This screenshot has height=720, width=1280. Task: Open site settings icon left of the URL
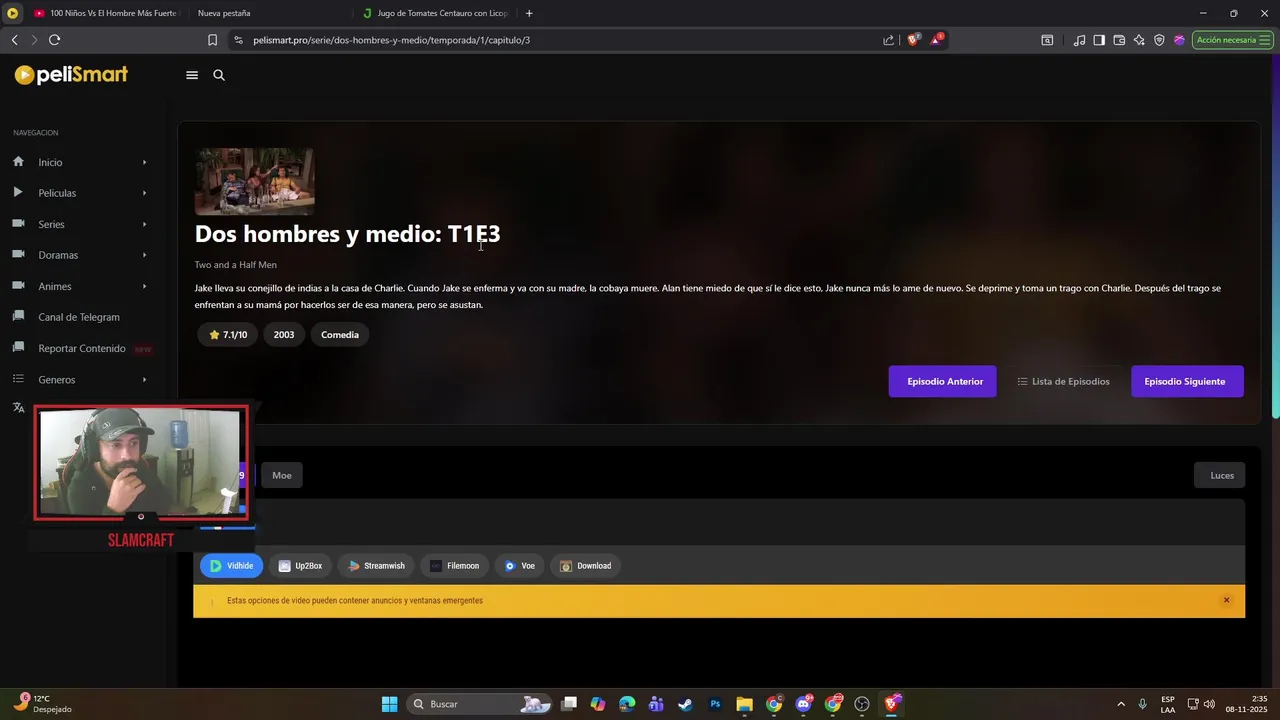238,40
